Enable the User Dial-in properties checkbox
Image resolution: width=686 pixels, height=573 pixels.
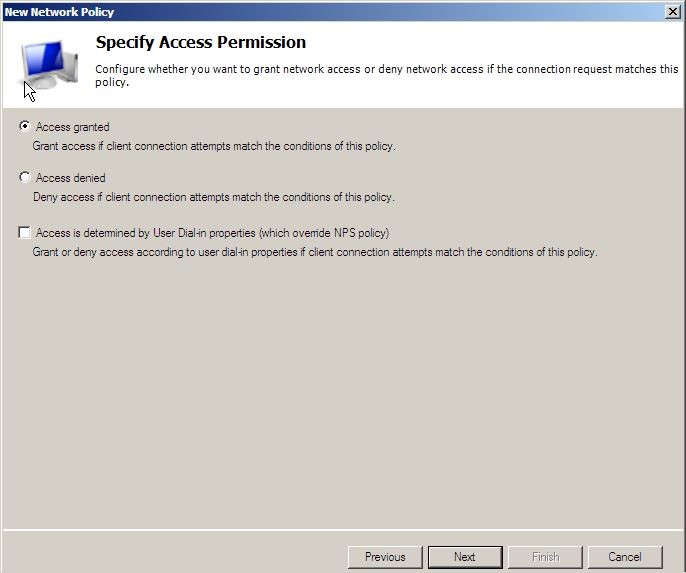point(24,232)
